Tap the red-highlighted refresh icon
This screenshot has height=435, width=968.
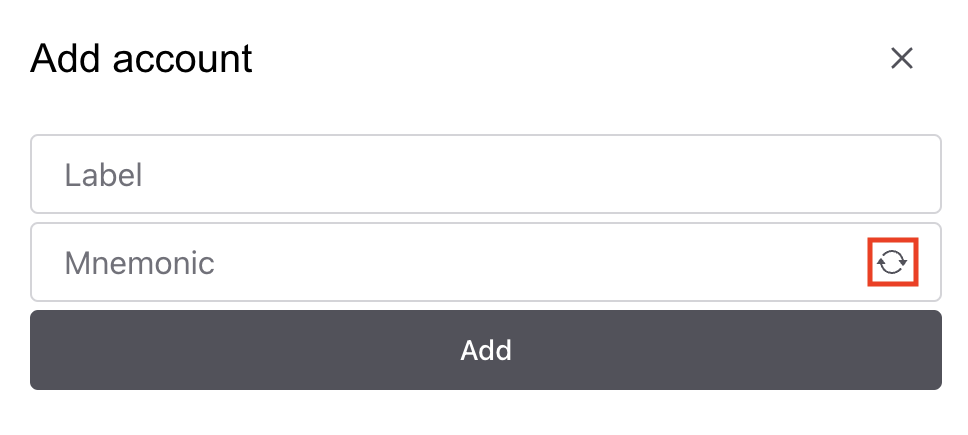point(892,263)
